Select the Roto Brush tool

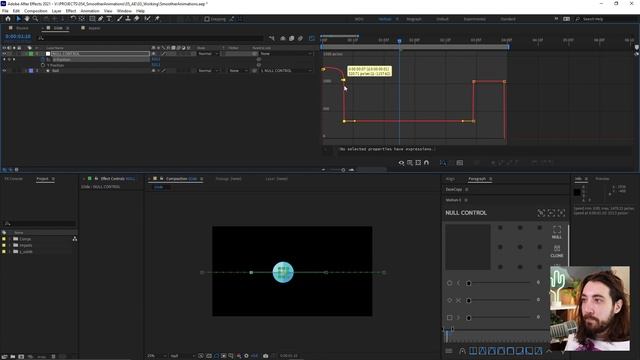point(147,19)
